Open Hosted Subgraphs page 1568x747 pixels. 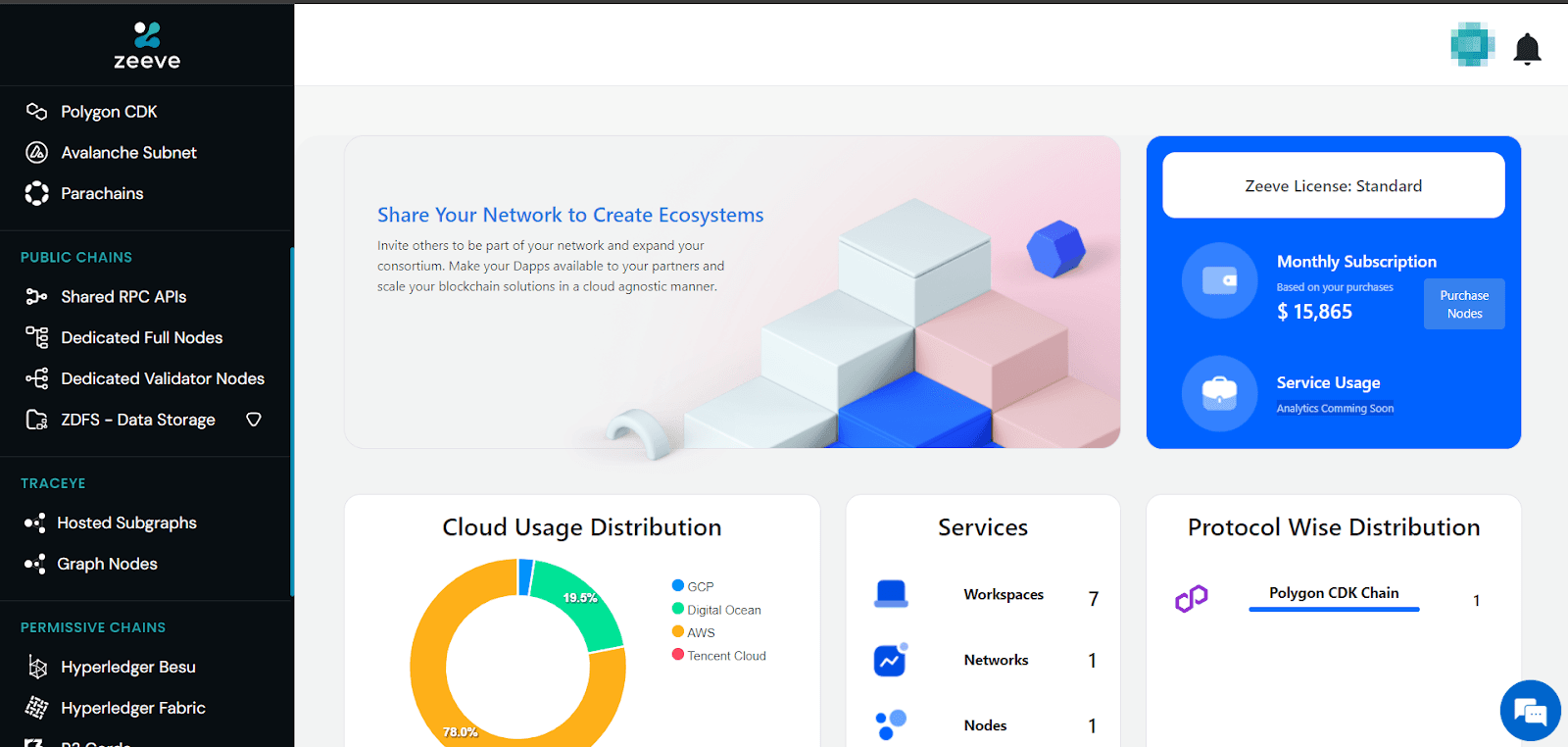click(126, 523)
